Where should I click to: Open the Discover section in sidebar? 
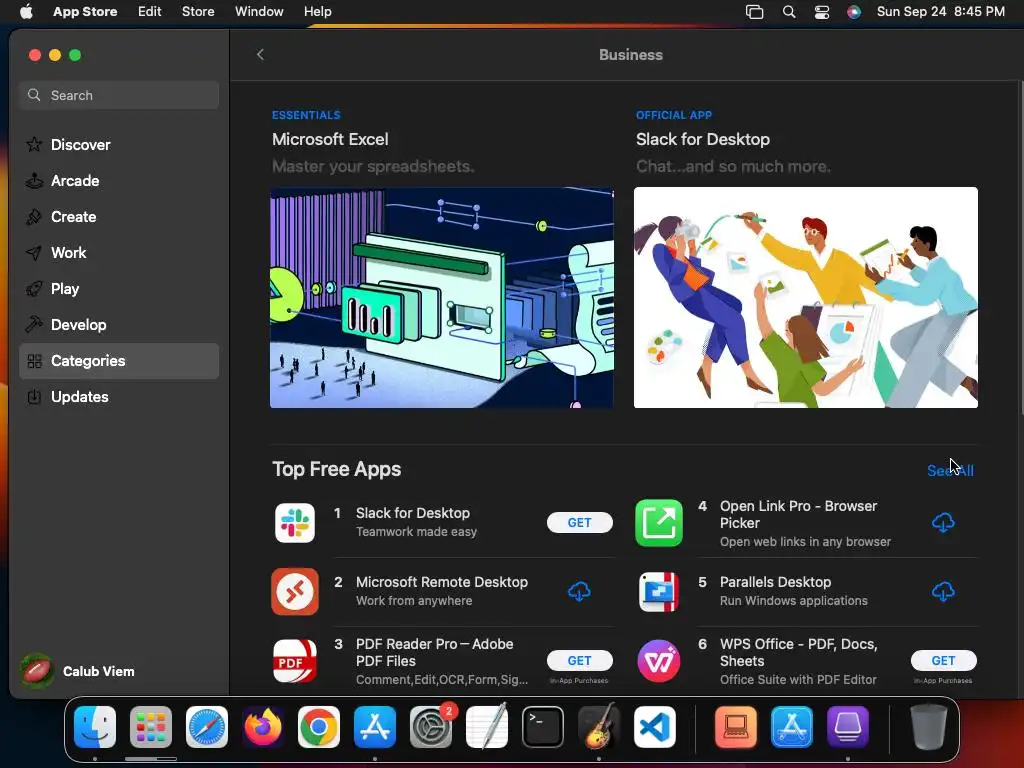pyautogui.click(x=119, y=145)
